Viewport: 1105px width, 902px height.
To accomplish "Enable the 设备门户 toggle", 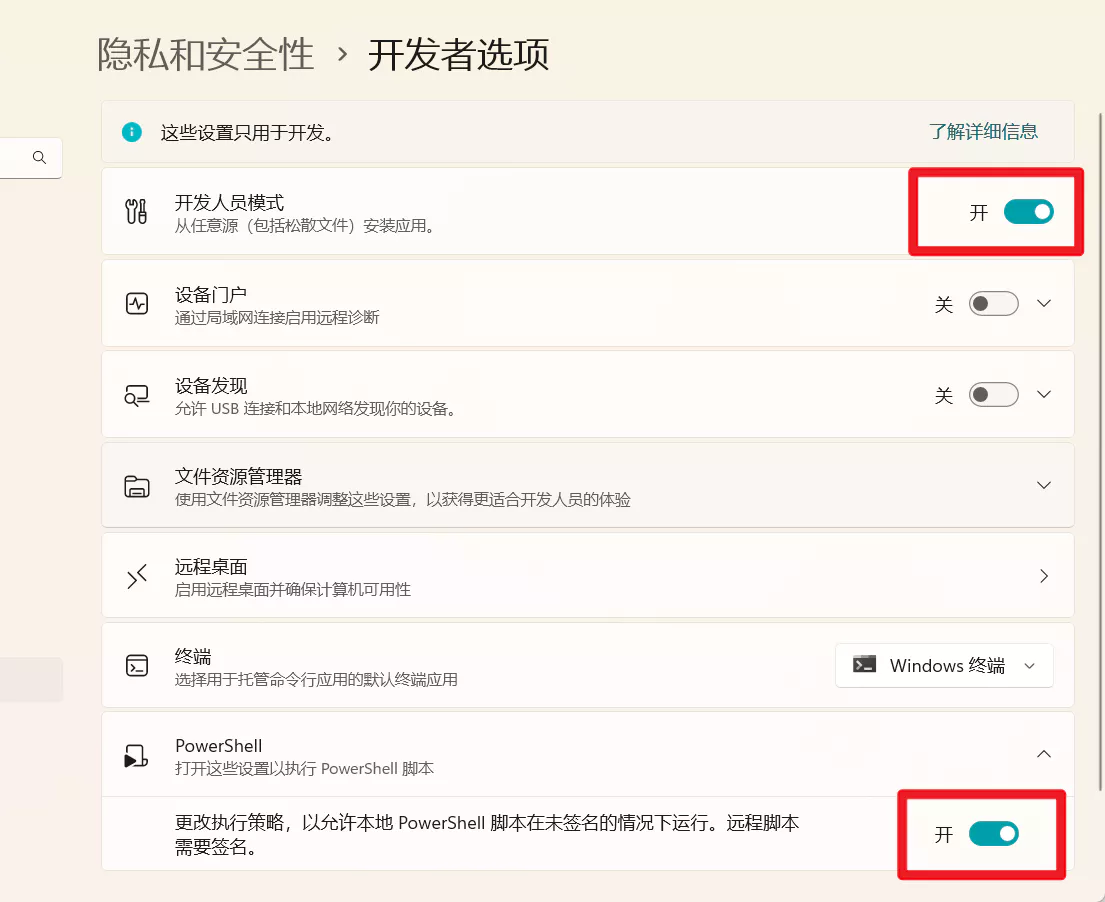I will click(x=993, y=304).
